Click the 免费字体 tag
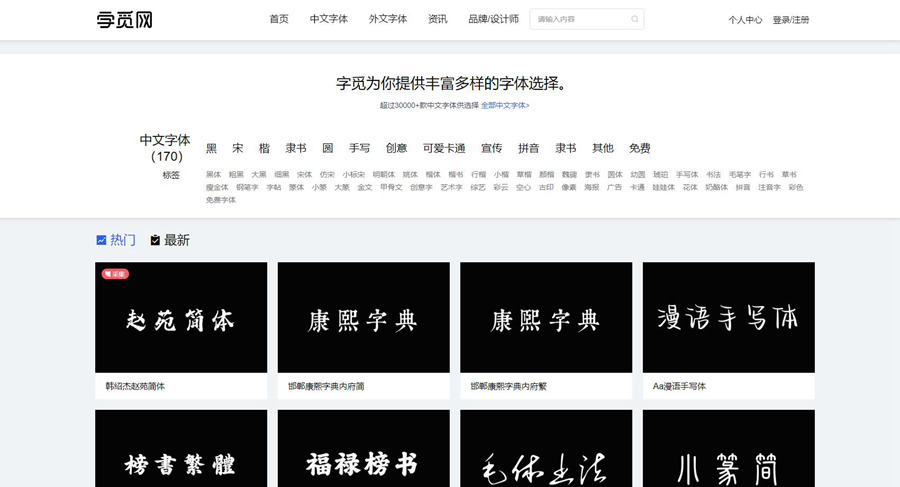 click(x=221, y=200)
